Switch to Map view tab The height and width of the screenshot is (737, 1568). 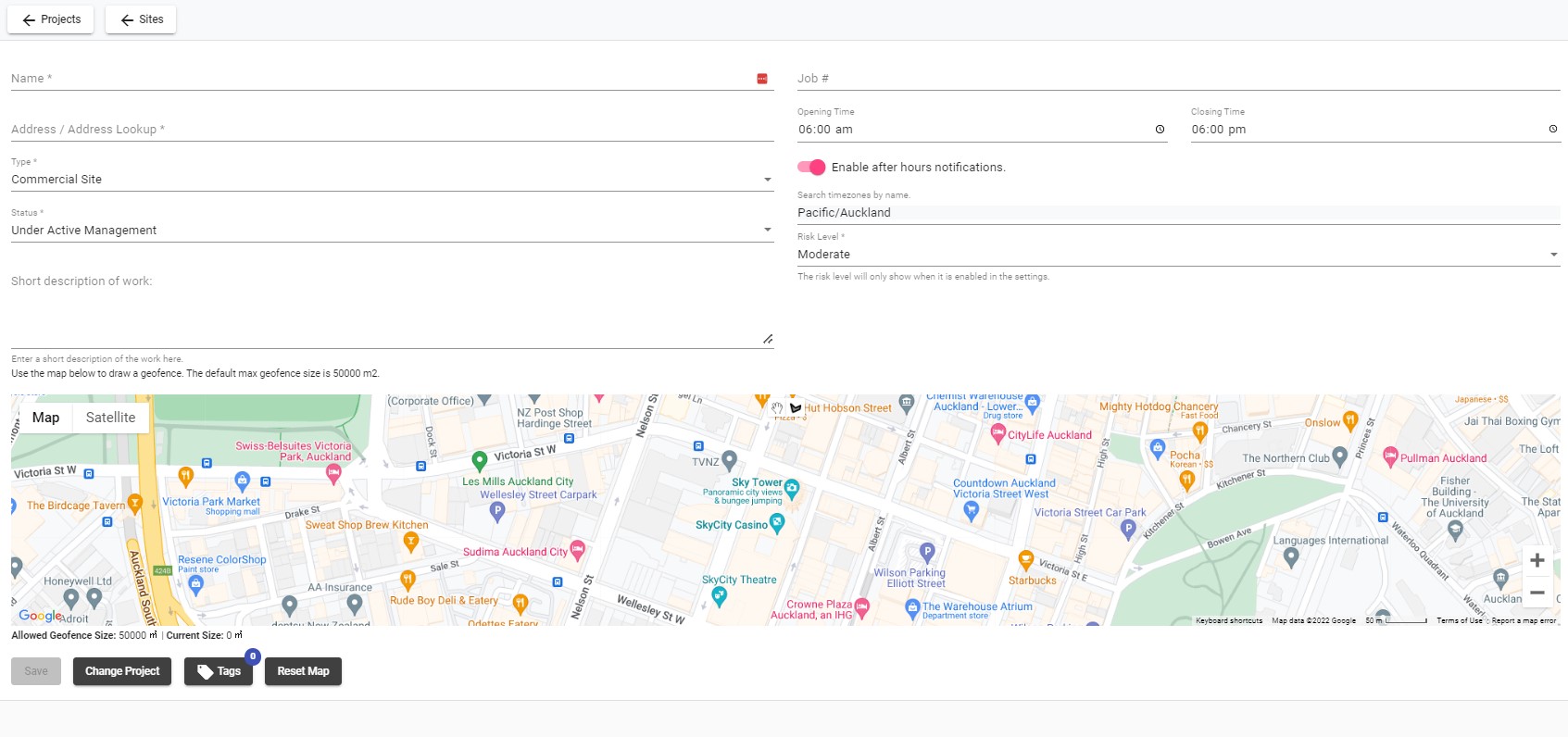click(45, 418)
